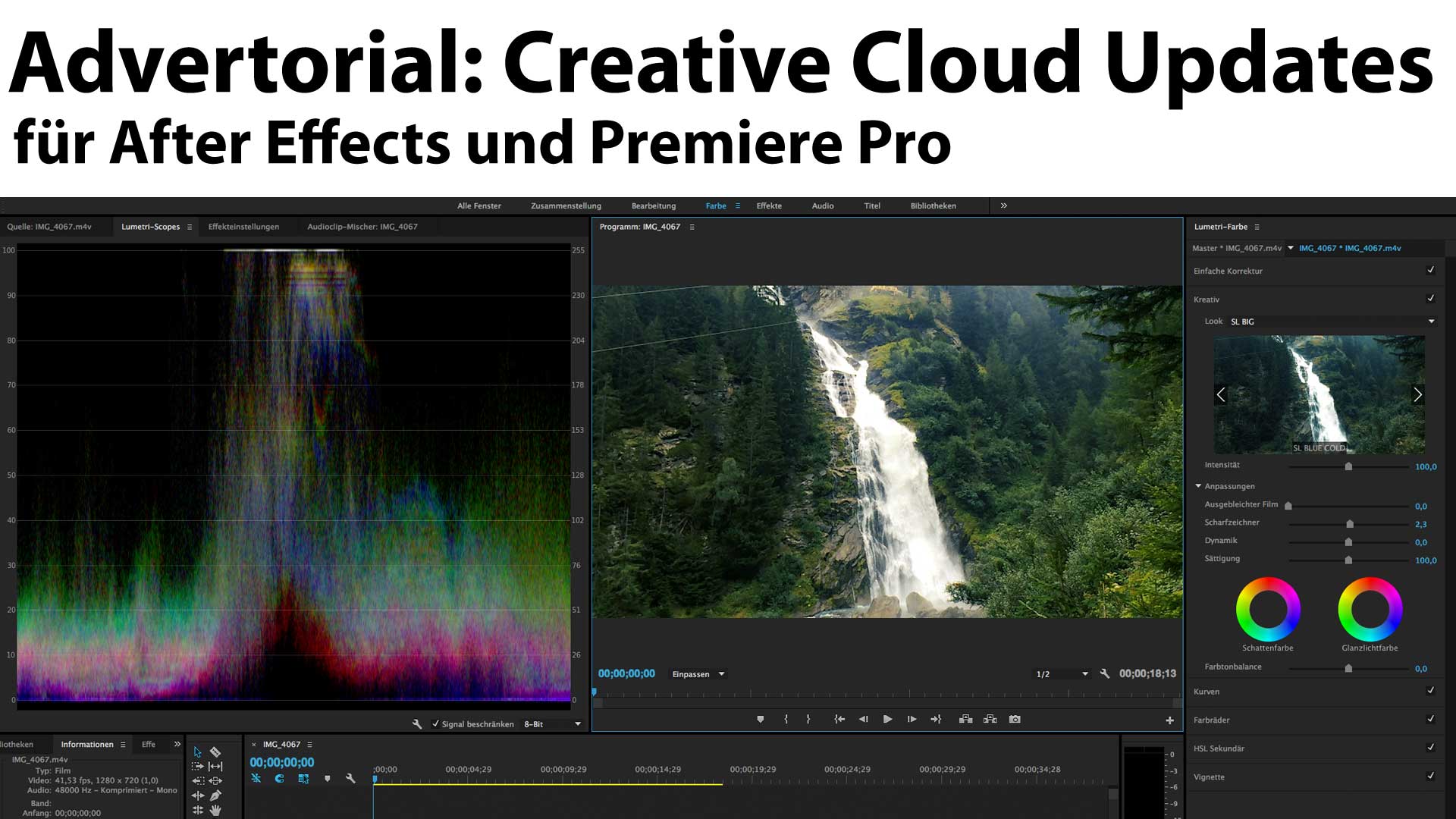Image resolution: width=1456 pixels, height=819 pixels.
Task: Open the Einpassen zoom dropdown
Action: pos(698,674)
